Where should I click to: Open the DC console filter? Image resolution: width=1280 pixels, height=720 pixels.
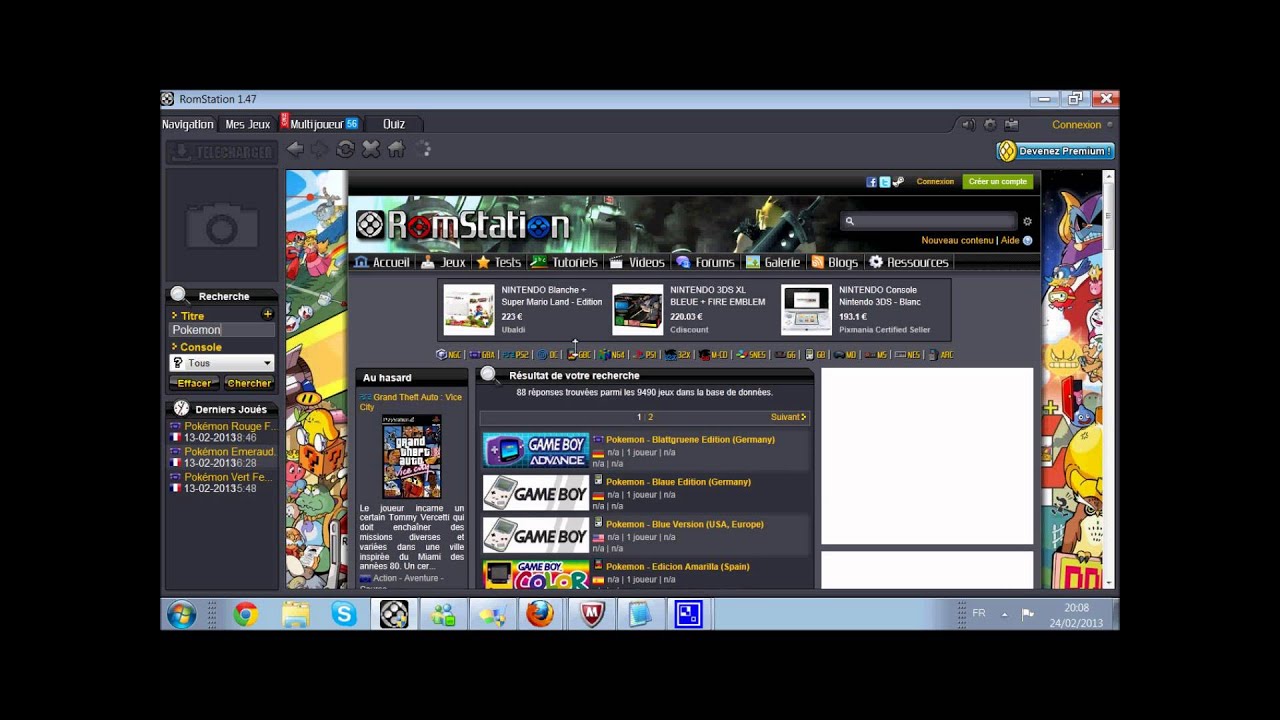547,355
